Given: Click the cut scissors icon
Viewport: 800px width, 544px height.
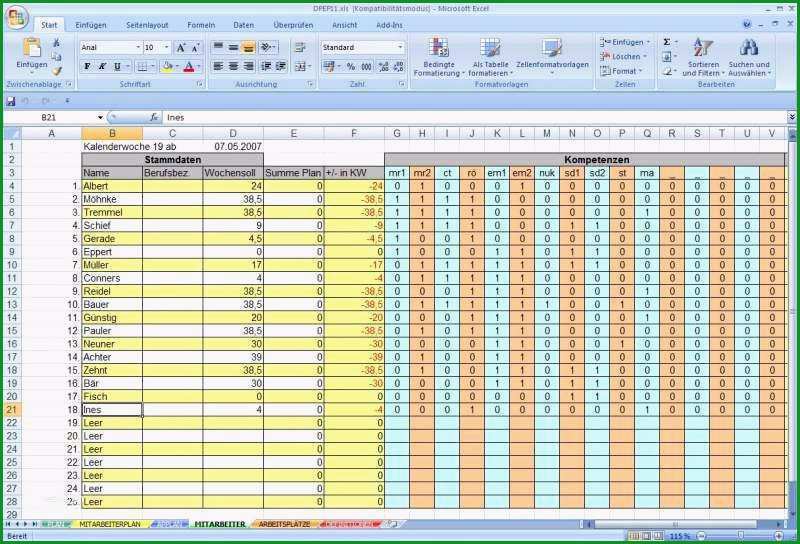Looking at the screenshot, I should tap(56, 43).
